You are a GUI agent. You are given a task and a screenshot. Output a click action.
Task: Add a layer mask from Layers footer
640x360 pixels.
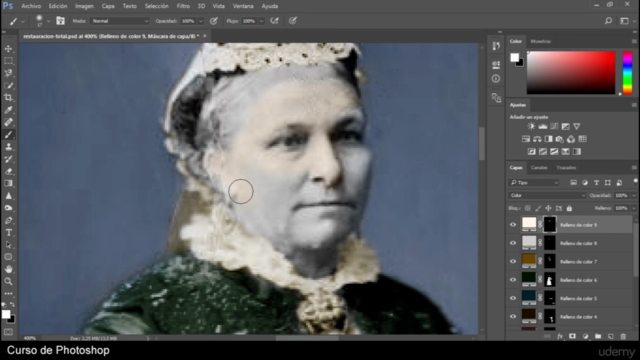[572, 336]
